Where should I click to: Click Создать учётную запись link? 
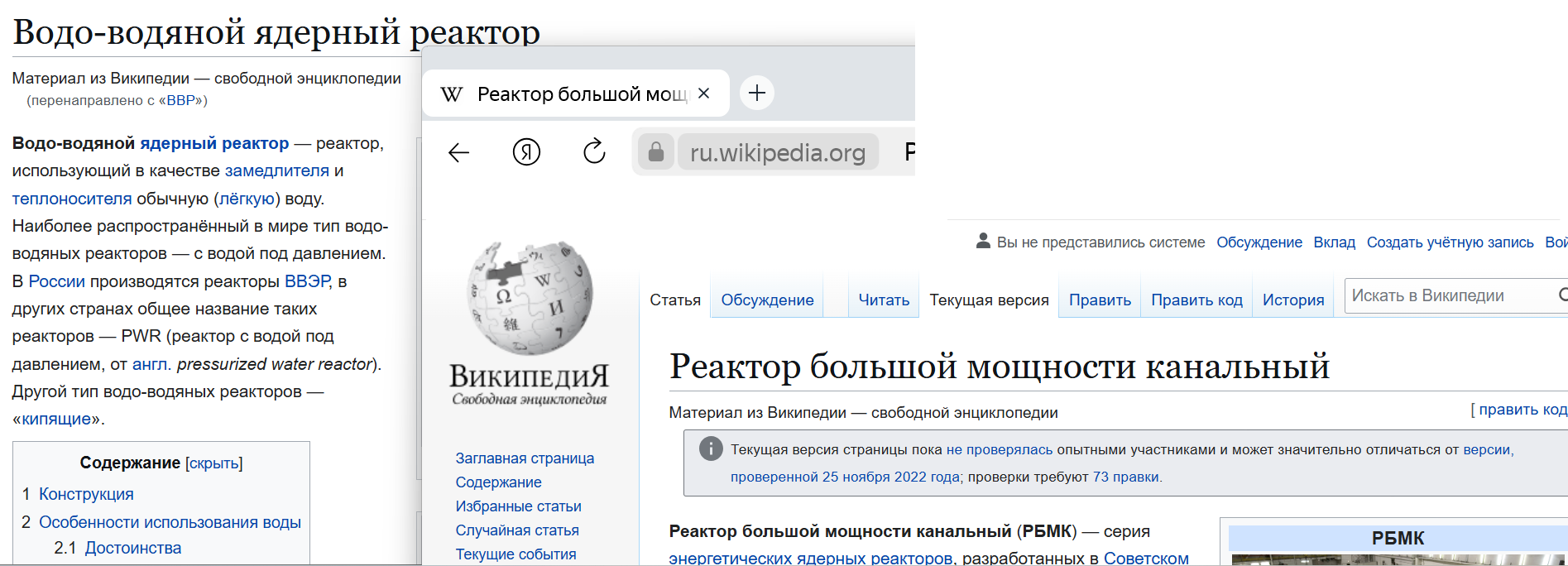click(1451, 242)
